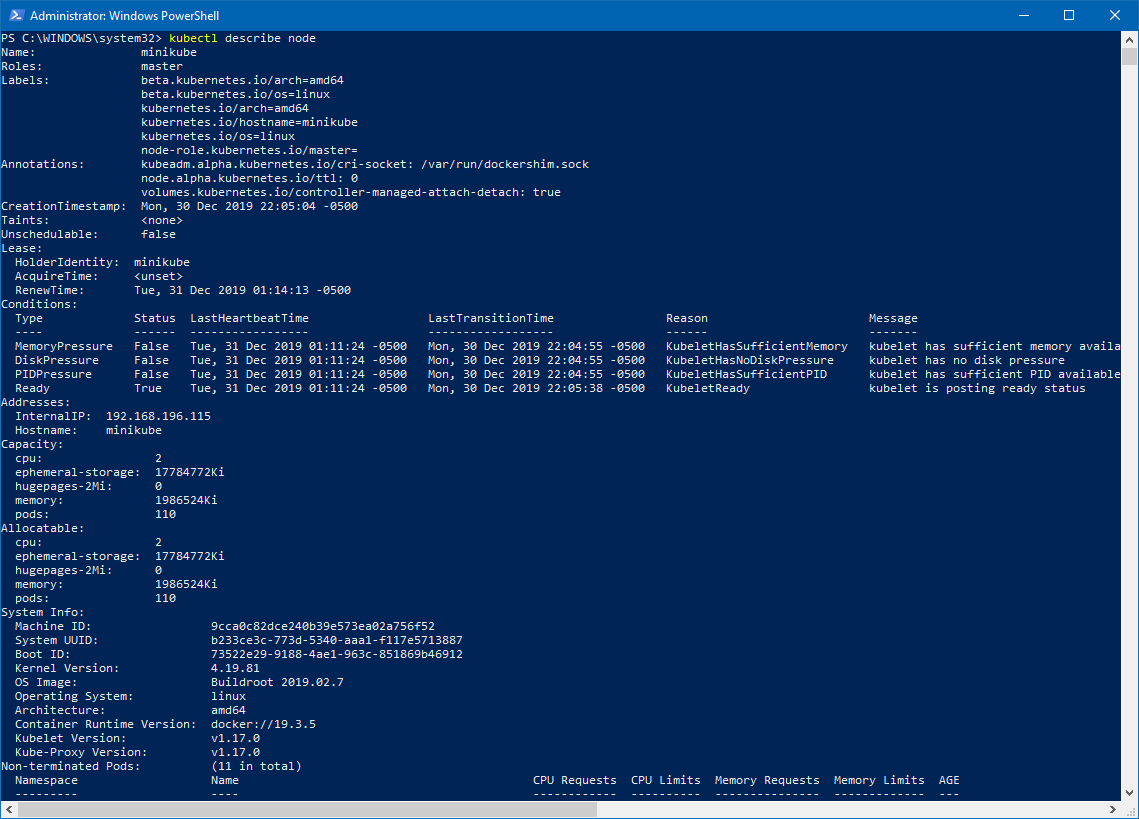Maximize the PowerShell window
This screenshot has height=819, width=1139.
click(1069, 16)
